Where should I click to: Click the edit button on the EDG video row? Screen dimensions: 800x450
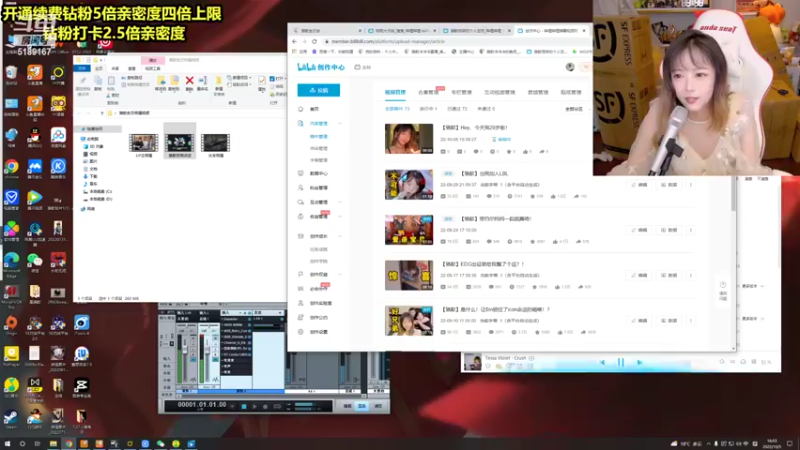[639, 276]
